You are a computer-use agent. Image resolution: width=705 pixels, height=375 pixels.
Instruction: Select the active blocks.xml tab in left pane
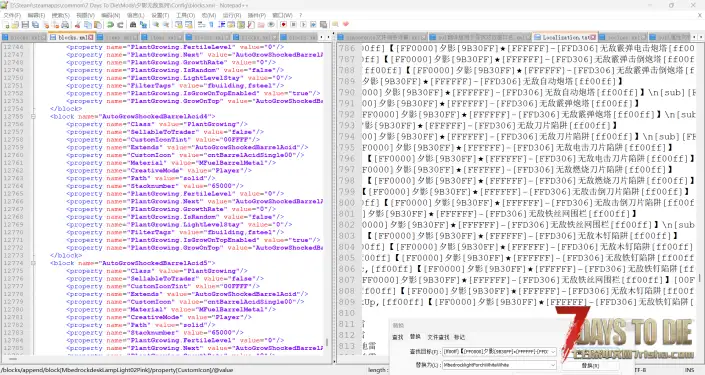coord(71,37)
